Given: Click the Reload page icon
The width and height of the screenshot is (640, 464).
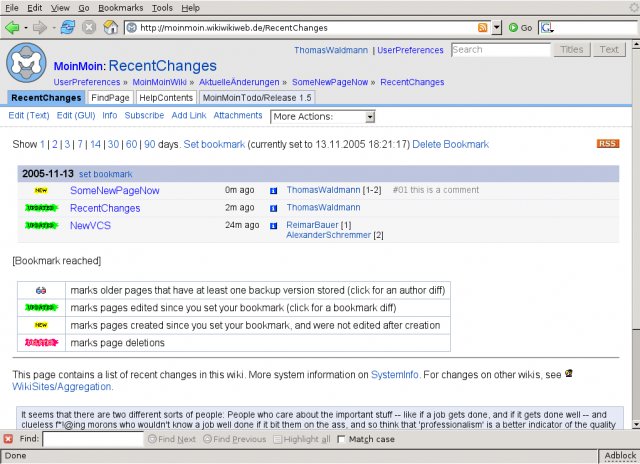Looking at the screenshot, I should point(68,27).
